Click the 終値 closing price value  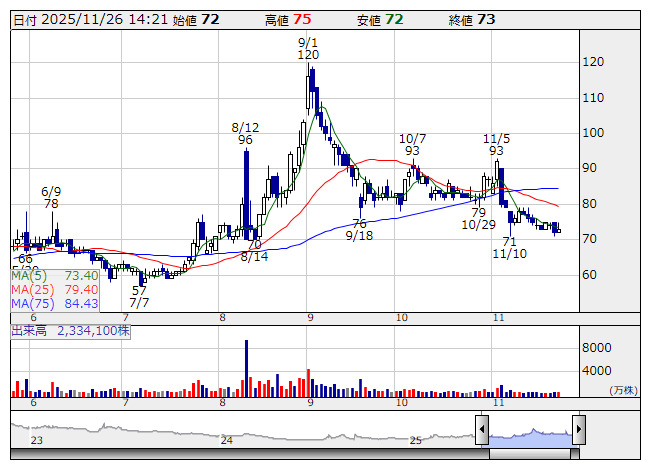tap(486, 19)
